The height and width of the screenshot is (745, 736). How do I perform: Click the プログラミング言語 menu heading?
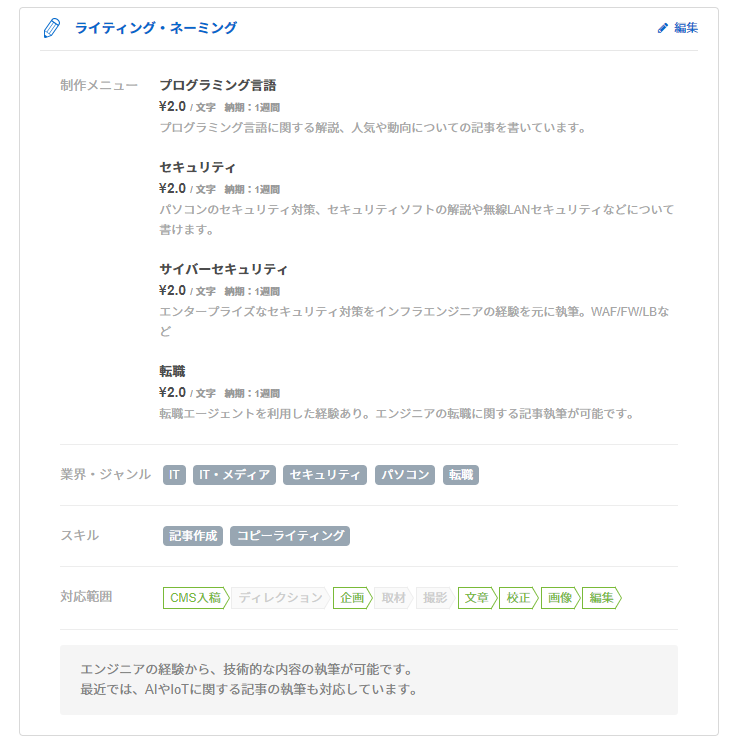[217, 86]
